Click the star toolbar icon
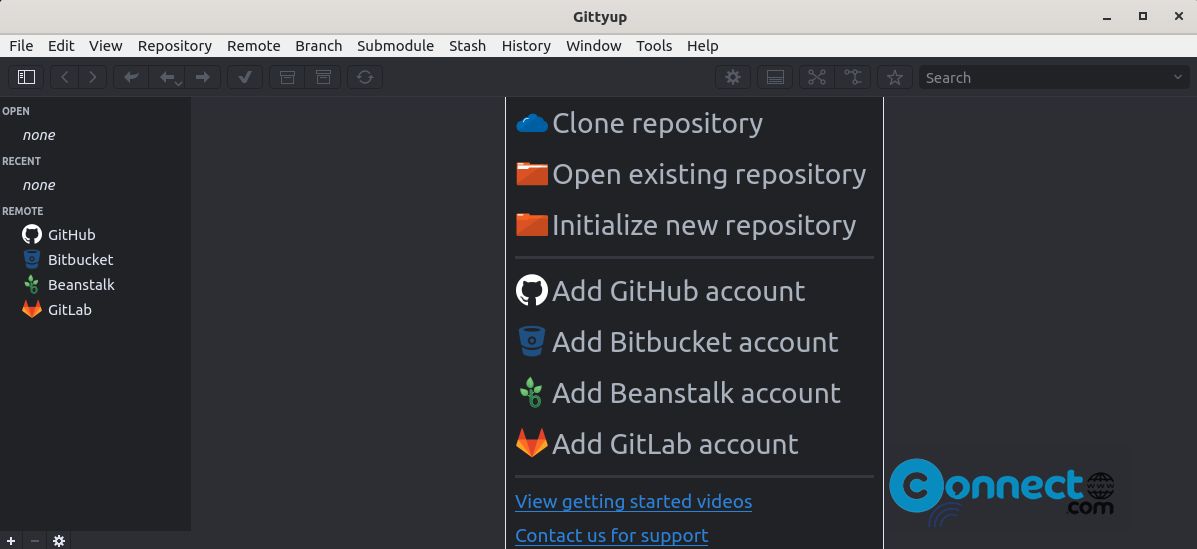1197x549 pixels. point(895,77)
